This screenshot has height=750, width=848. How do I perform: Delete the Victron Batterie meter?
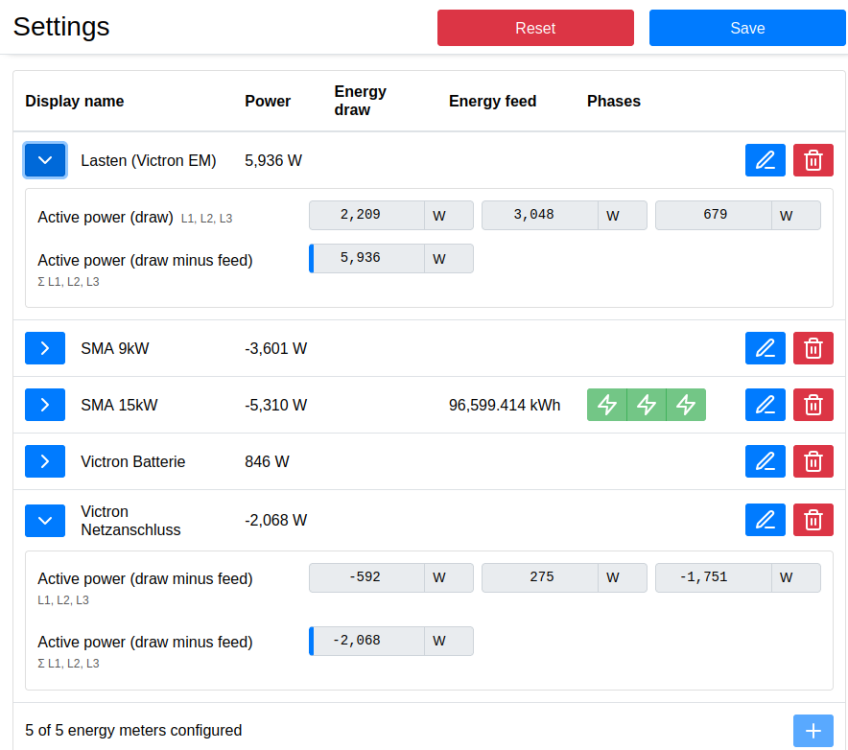click(x=813, y=461)
